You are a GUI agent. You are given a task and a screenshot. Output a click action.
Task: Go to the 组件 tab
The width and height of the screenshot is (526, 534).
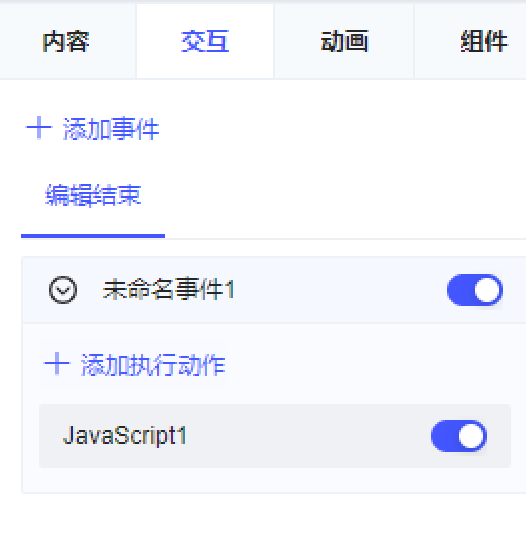[483, 42]
